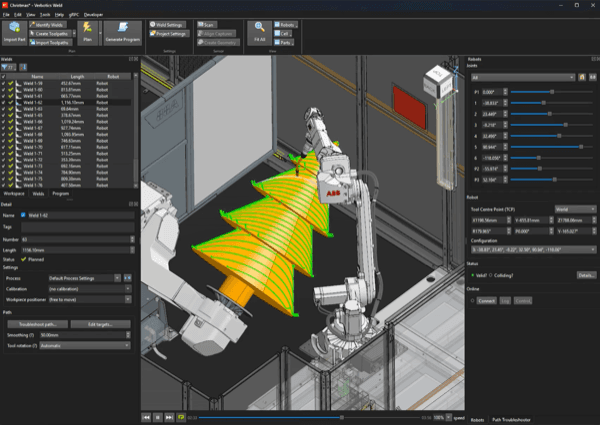
Task: Uncheck the Weld 1-59 checkbox
Action: click(3, 83)
